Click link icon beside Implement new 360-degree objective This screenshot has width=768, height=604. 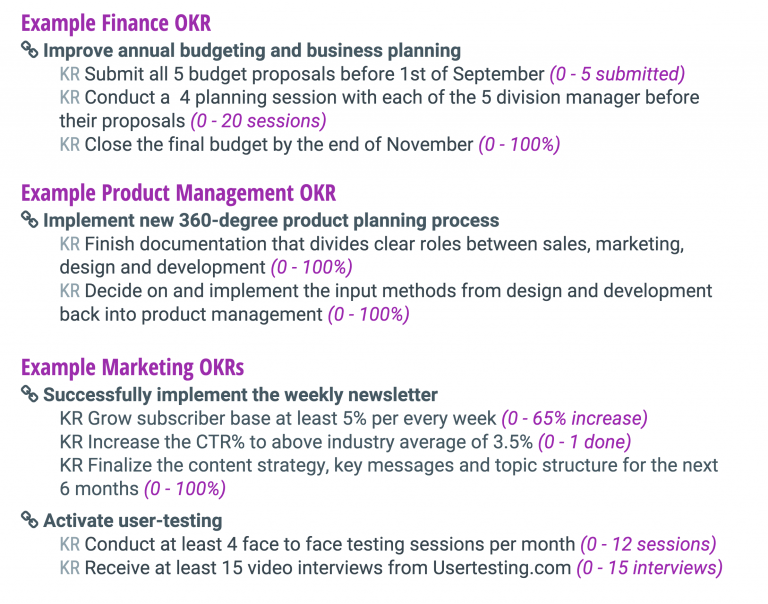pyautogui.click(x=29, y=220)
